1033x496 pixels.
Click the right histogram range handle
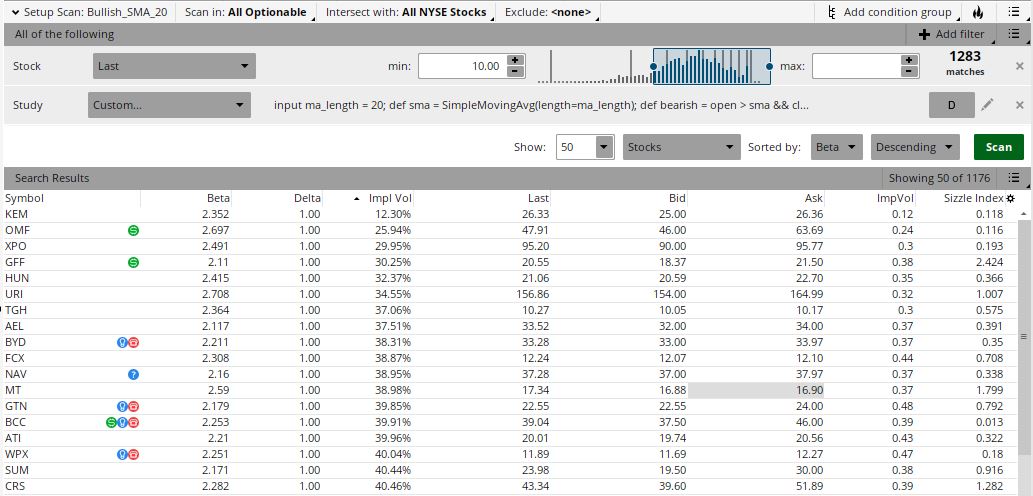[769, 67]
